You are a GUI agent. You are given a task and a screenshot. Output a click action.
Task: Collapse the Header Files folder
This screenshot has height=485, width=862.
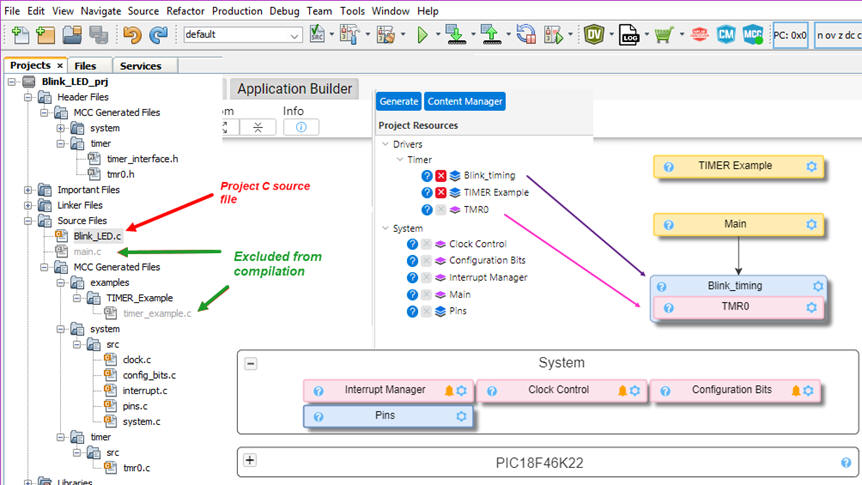(x=28, y=97)
